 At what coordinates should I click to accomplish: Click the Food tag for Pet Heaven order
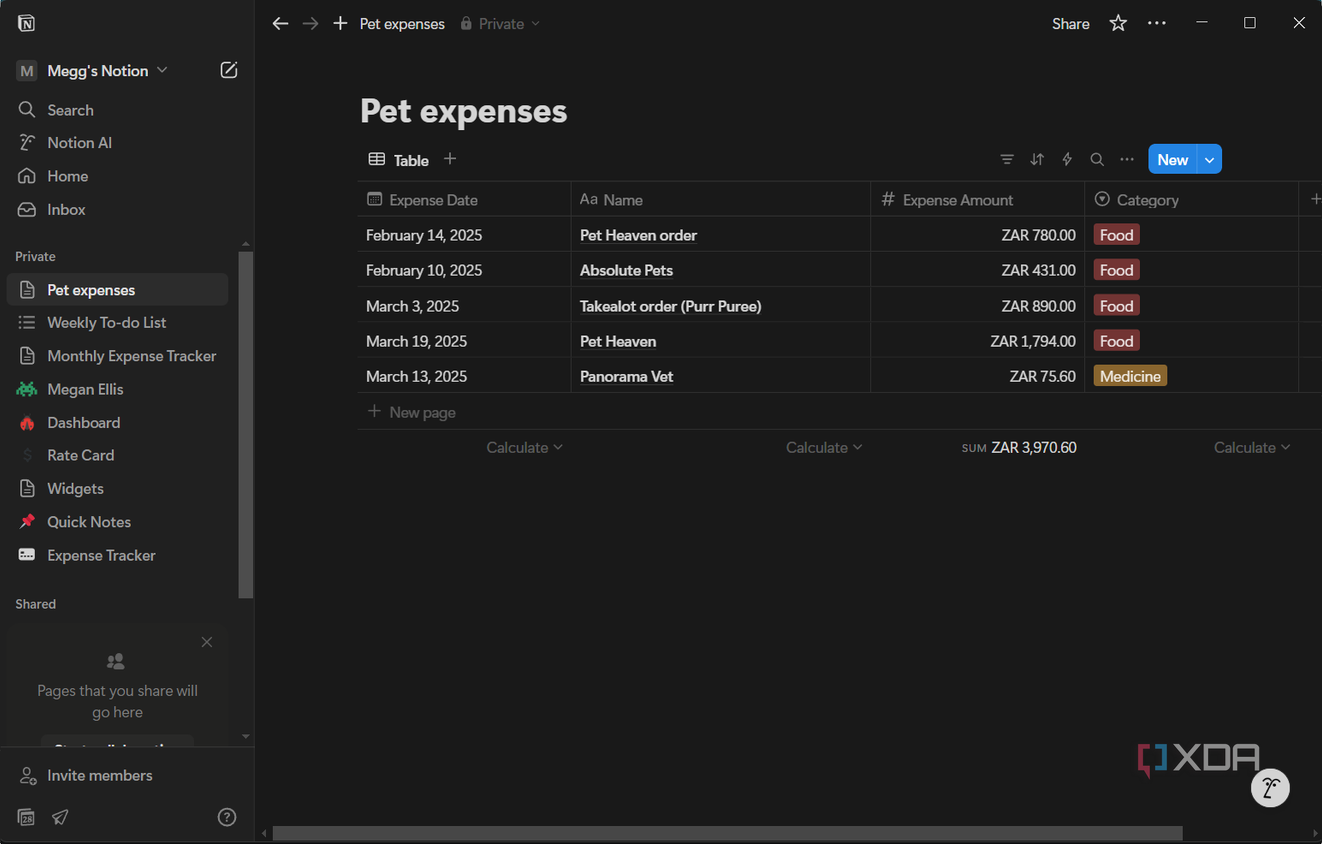[x=1116, y=235]
